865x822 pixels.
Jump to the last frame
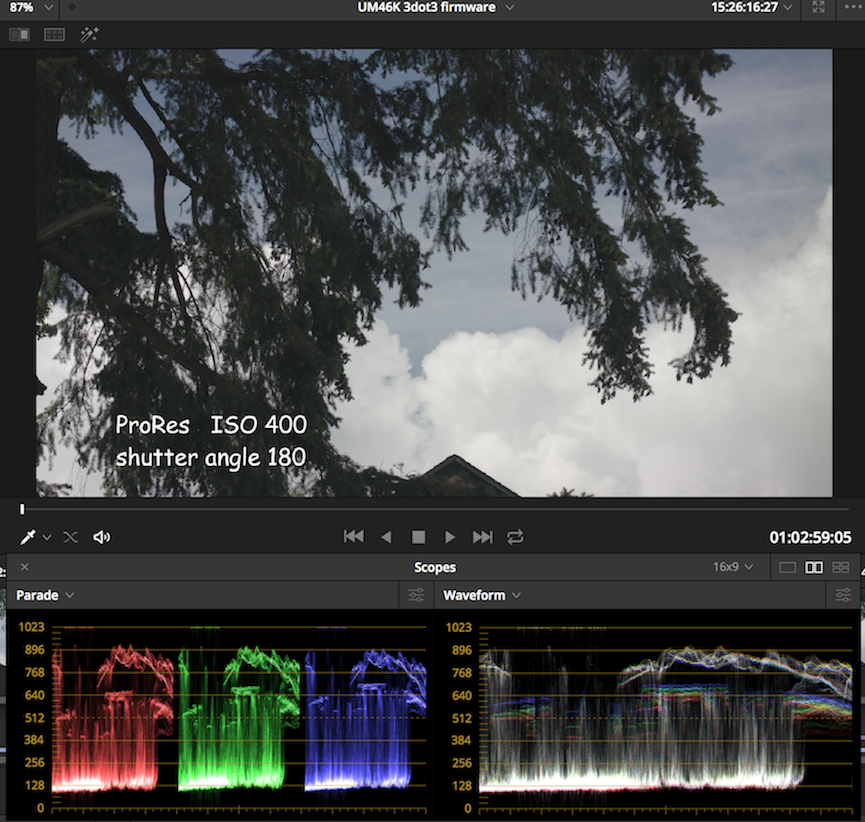click(x=483, y=537)
